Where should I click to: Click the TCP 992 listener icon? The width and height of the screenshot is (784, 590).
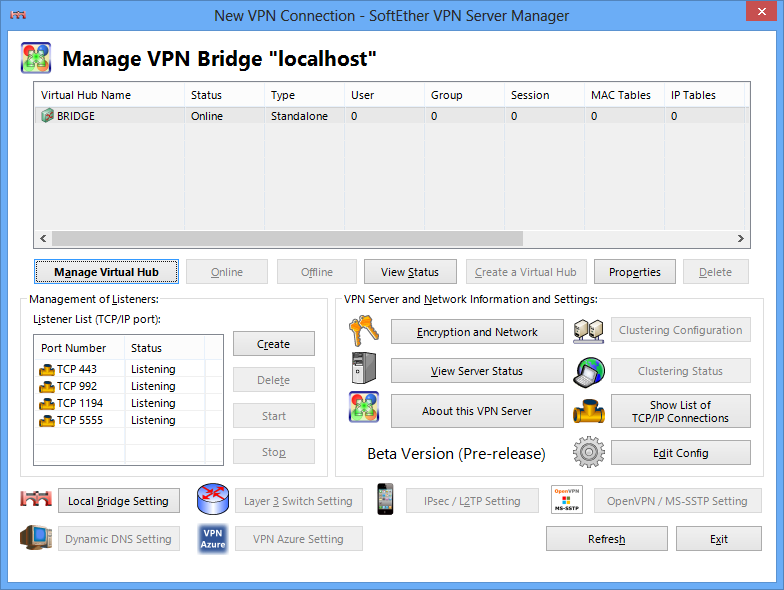point(46,386)
